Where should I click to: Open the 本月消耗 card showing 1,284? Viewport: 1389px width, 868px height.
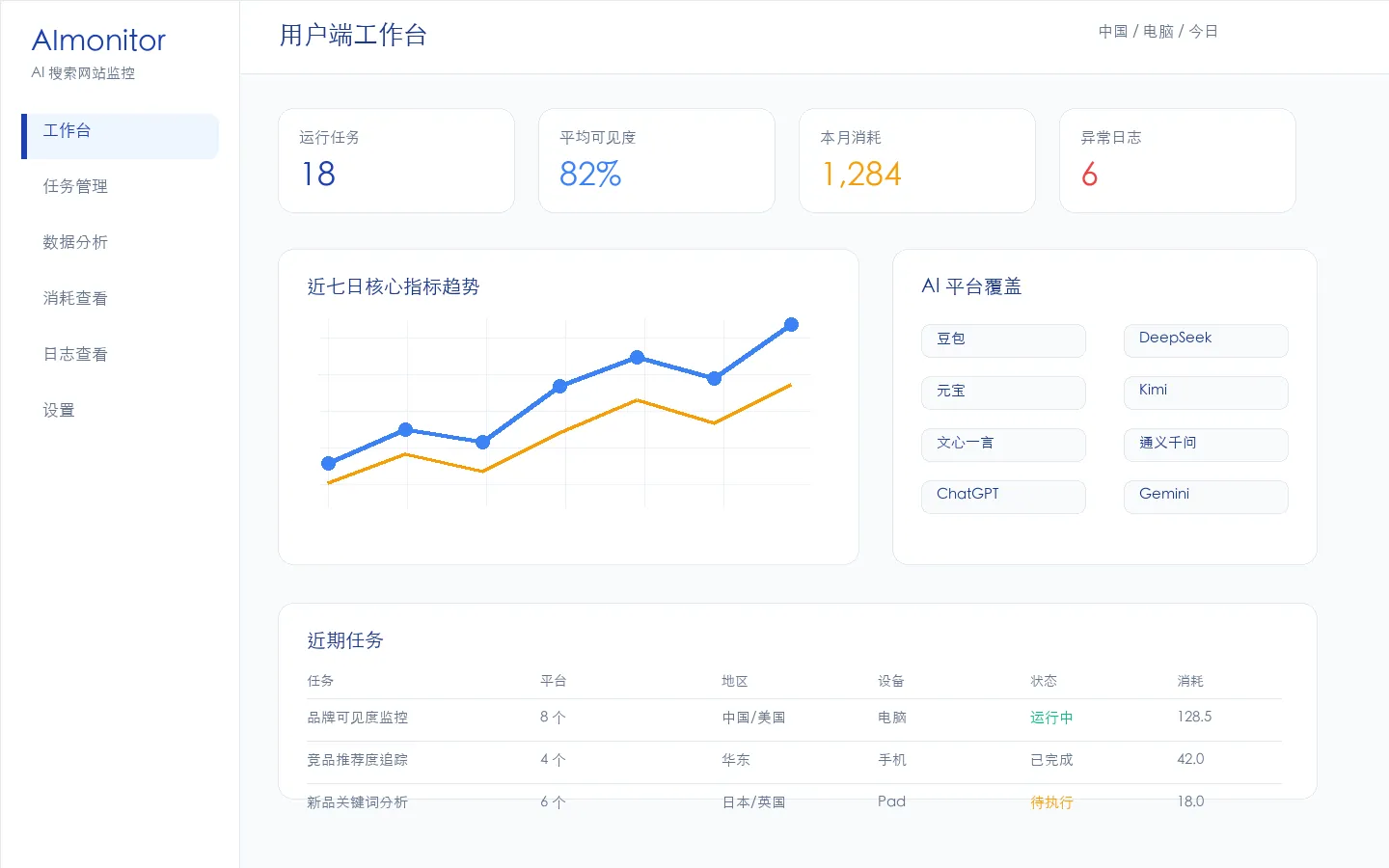[x=917, y=160]
